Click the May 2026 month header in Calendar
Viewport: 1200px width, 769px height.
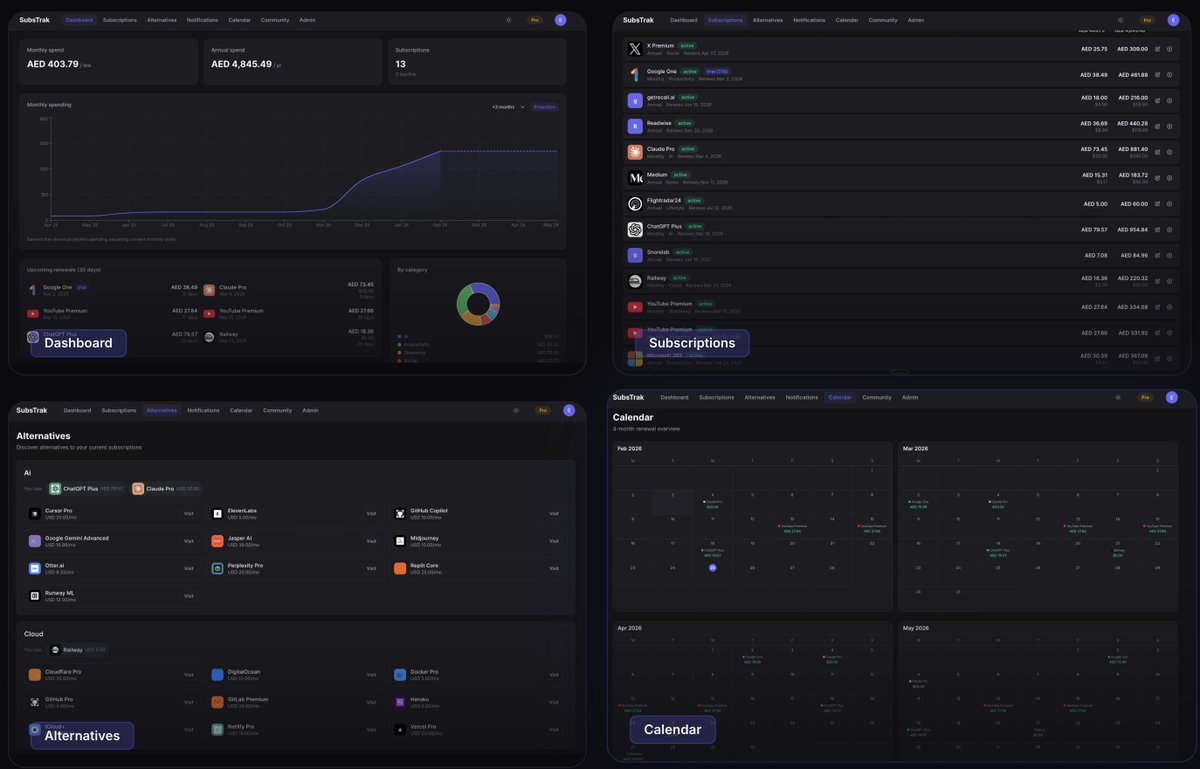pyautogui.click(x=917, y=628)
